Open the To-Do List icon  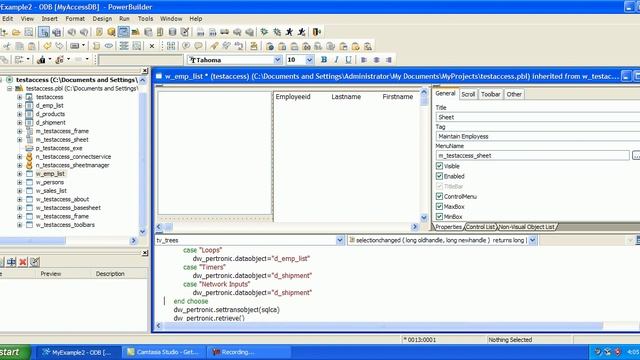(99, 32)
